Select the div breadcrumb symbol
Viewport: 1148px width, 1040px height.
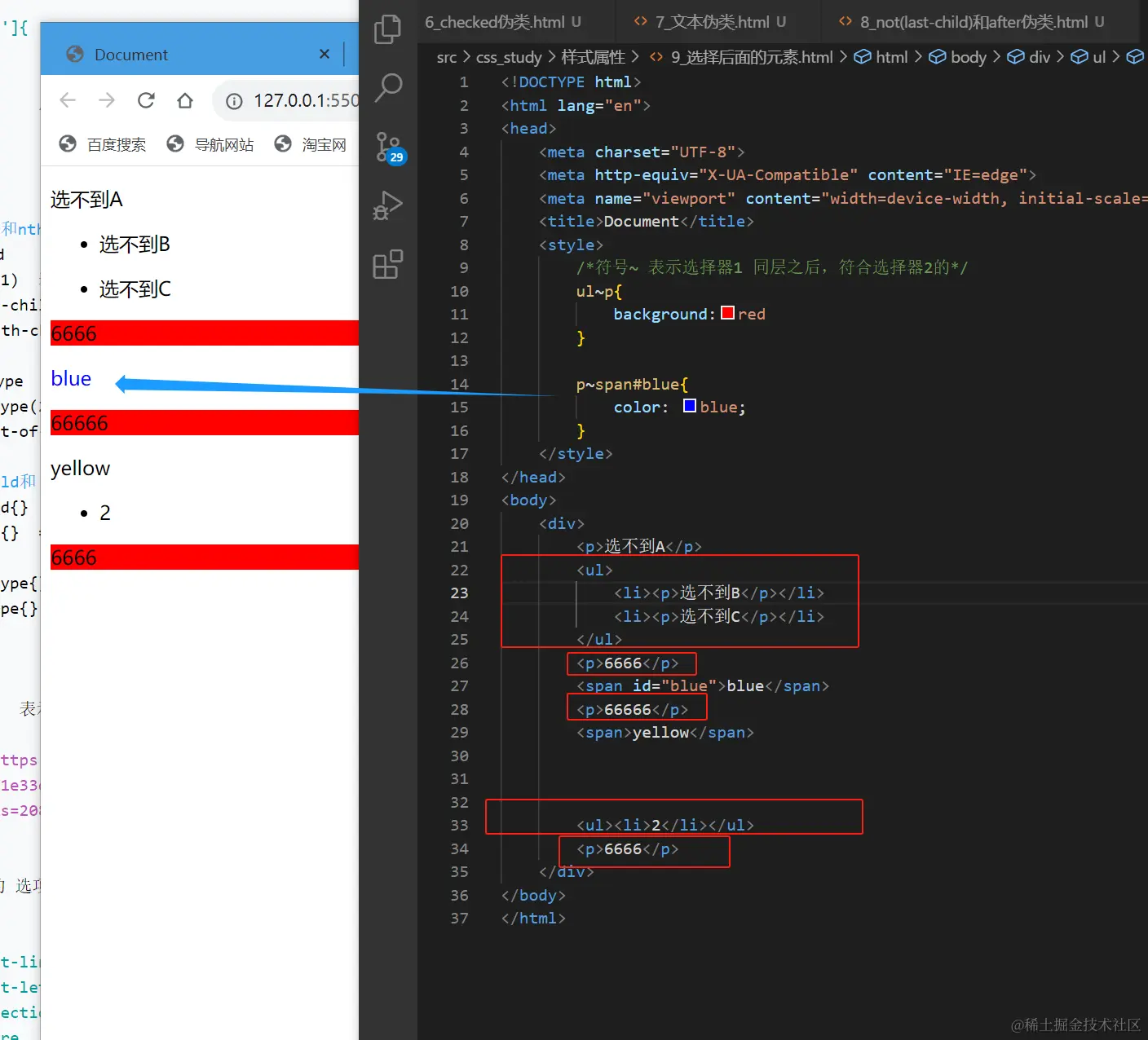(x=1029, y=57)
